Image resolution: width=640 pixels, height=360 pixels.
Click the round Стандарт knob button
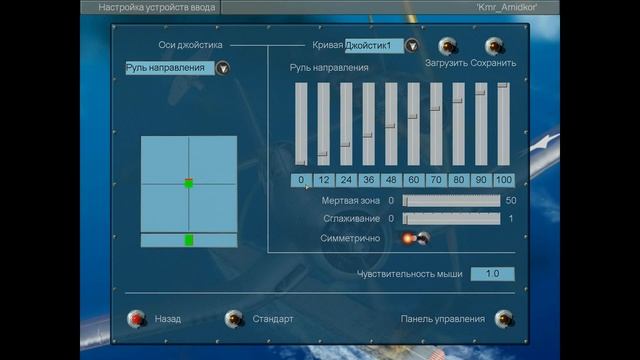tap(234, 319)
